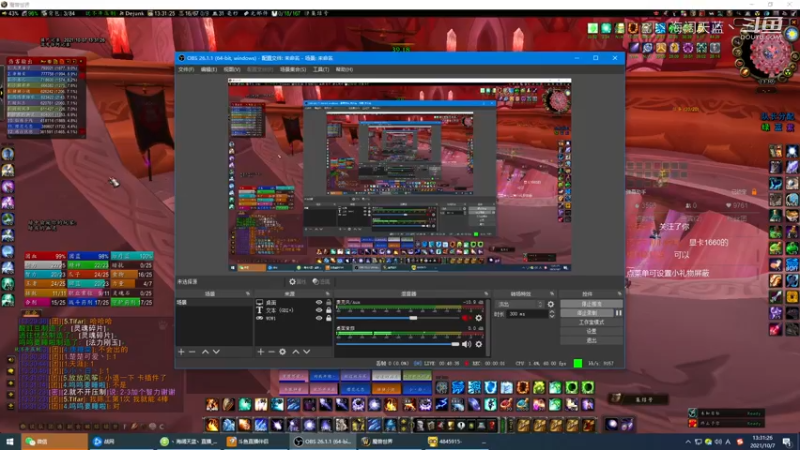The height and width of the screenshot is (450, 800).
Task: Toggle visibility of the 桌面 source
Action: click(319, 303)
